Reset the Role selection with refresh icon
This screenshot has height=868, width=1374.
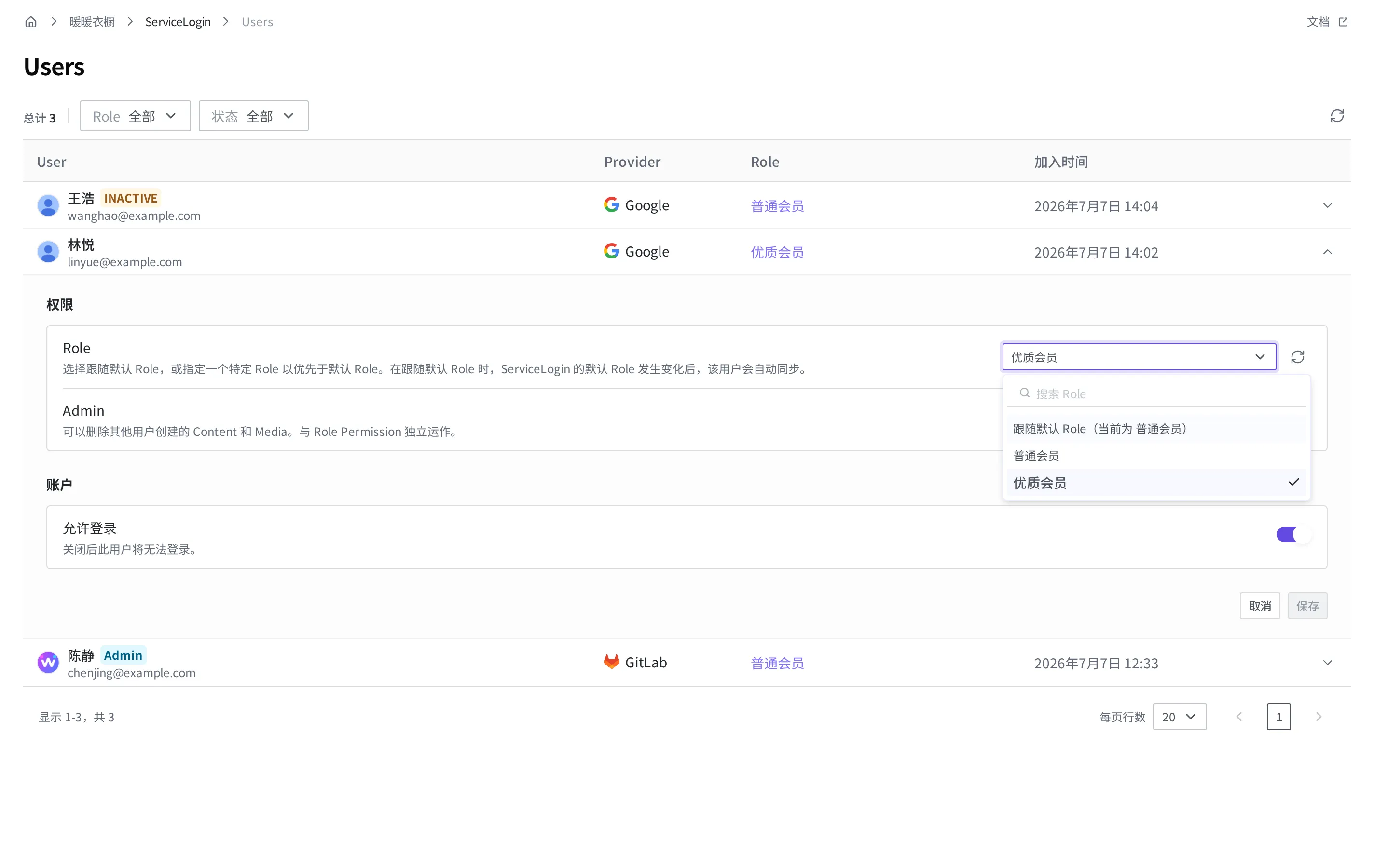tap(1298, 357)
